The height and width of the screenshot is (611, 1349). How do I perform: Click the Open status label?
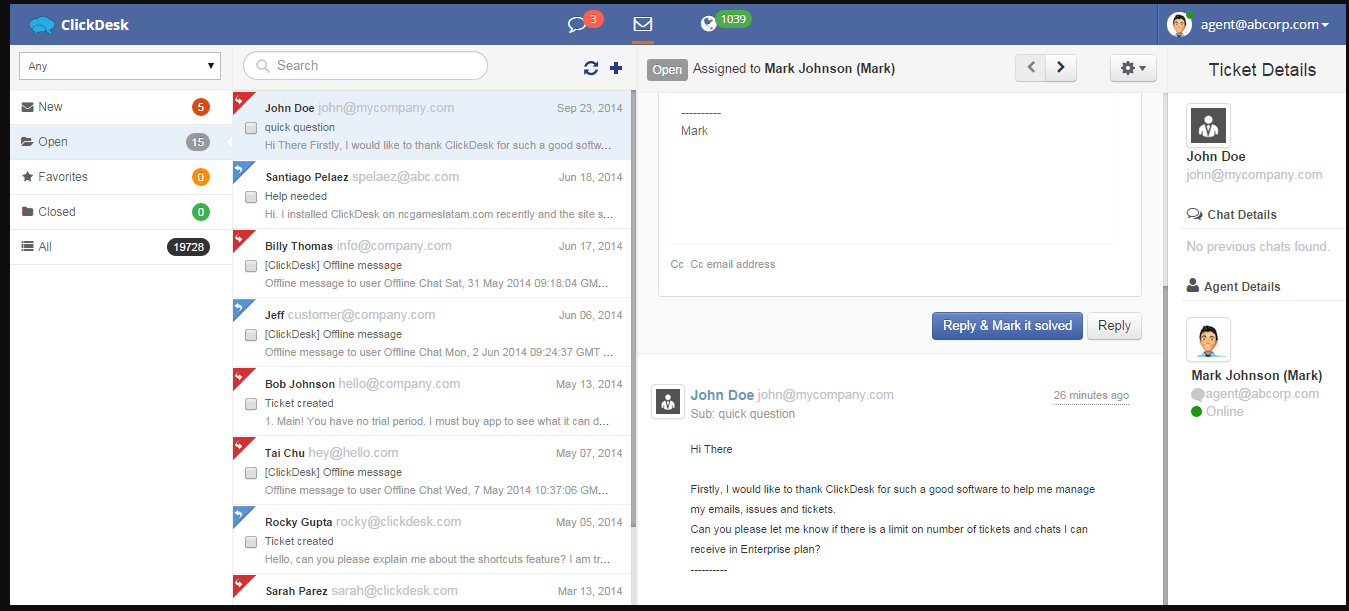tap(667, 69)
